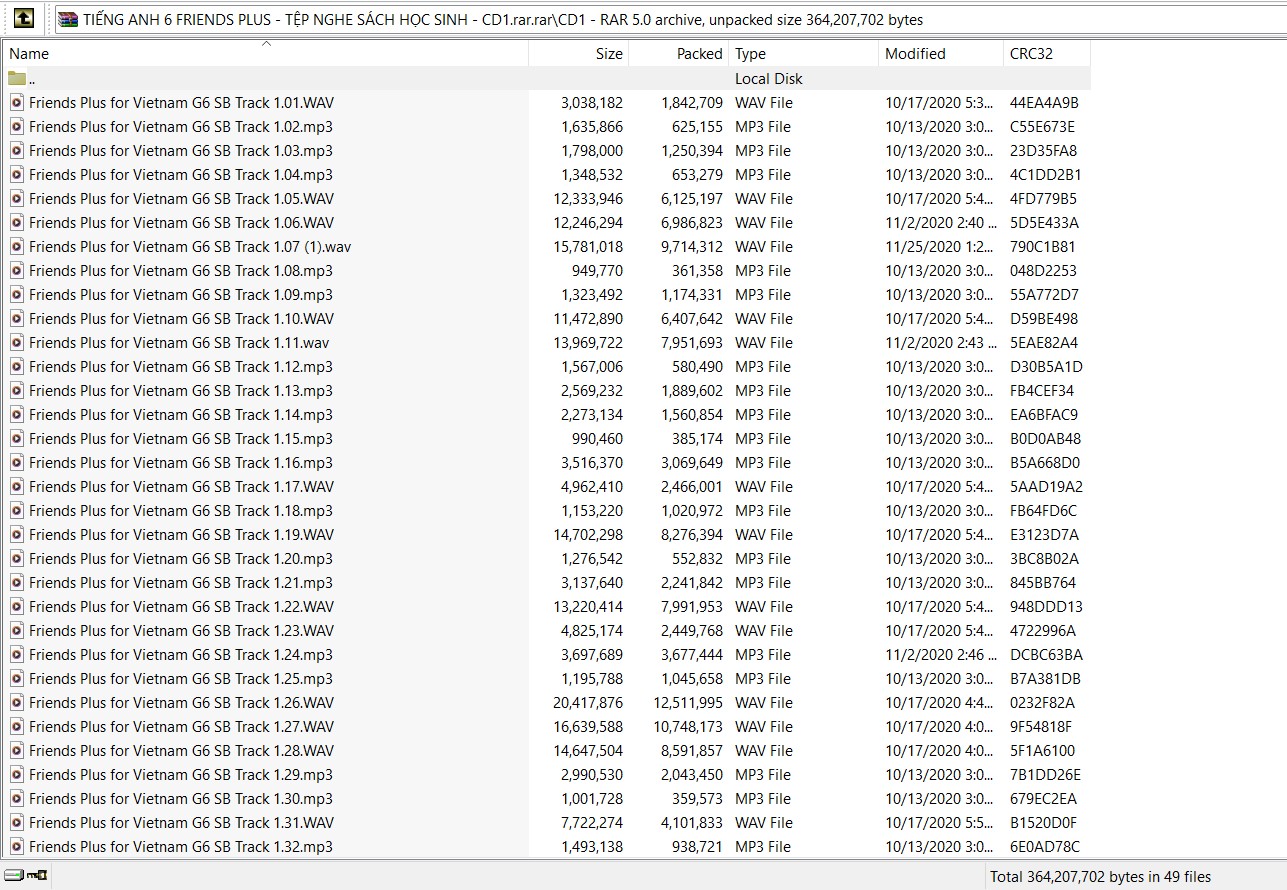Image resolution: width=1287 pixels, height=890 pixels.
Task: Select Friends Plus Track 1.11.wav entry
Action: [179, 342]
